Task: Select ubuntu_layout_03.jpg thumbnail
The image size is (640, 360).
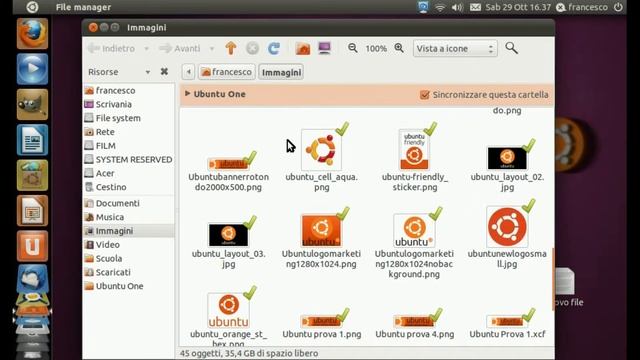Action: 229,235
